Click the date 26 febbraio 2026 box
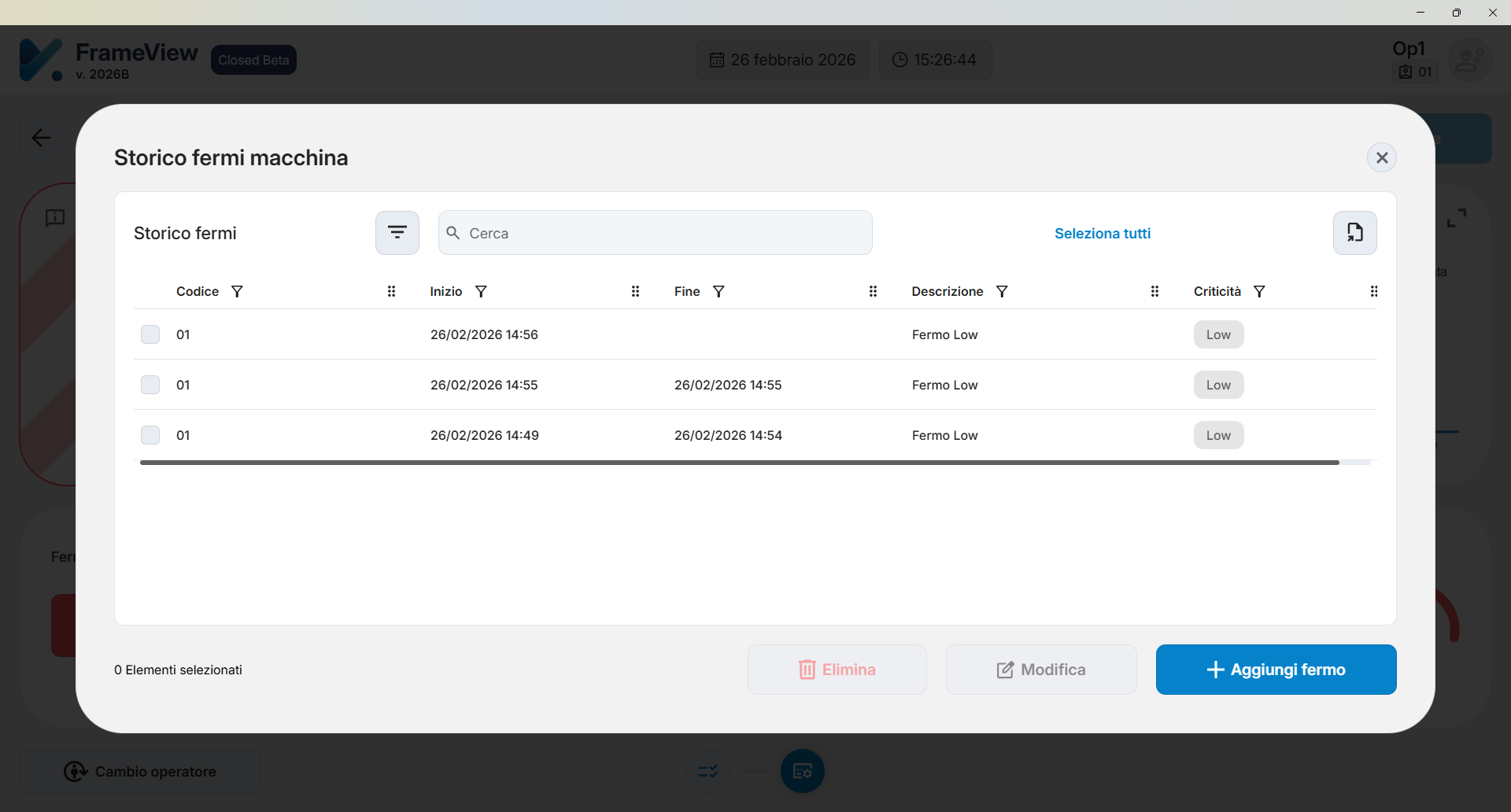The image size is (1511, 812). 783,60
